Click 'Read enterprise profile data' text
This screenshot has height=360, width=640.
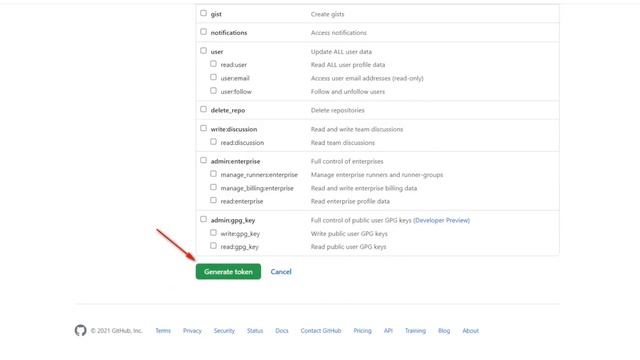coord(350,201)
